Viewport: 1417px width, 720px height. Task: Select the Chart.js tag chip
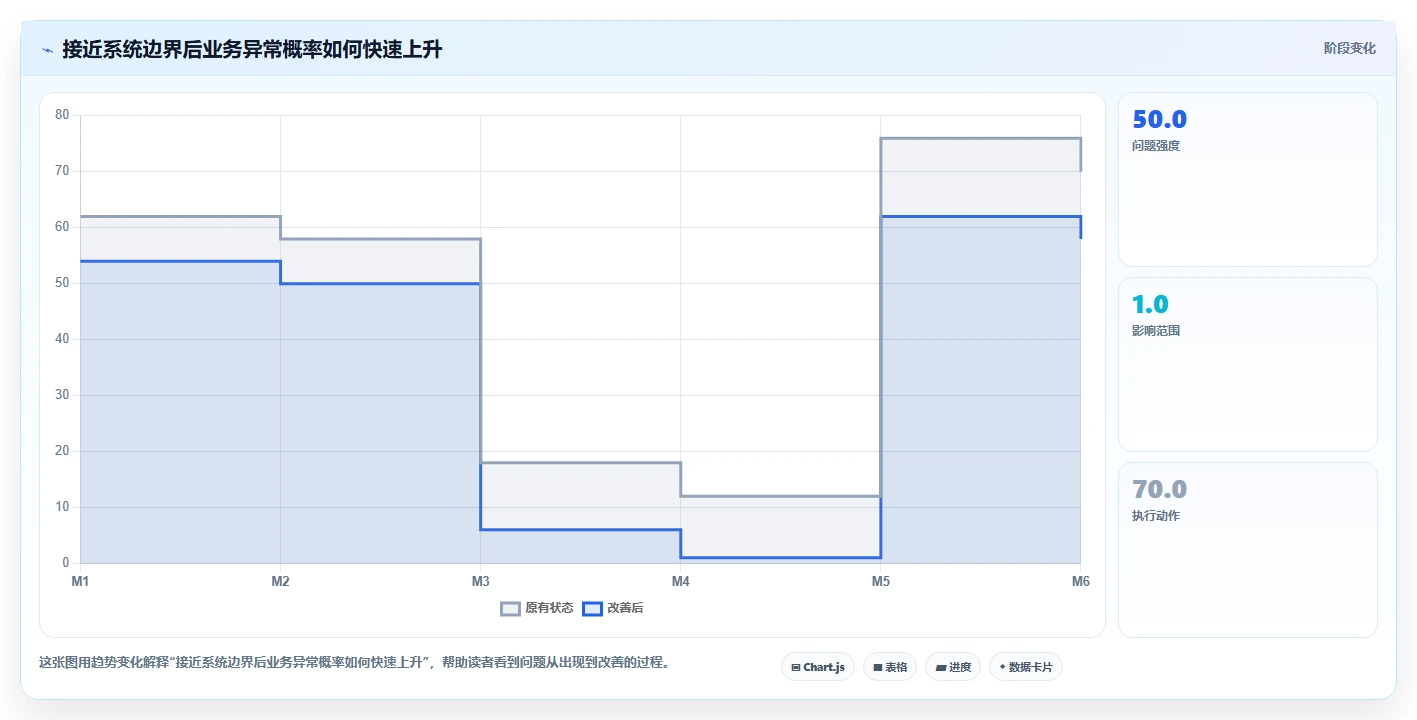[x=817, y=667]
